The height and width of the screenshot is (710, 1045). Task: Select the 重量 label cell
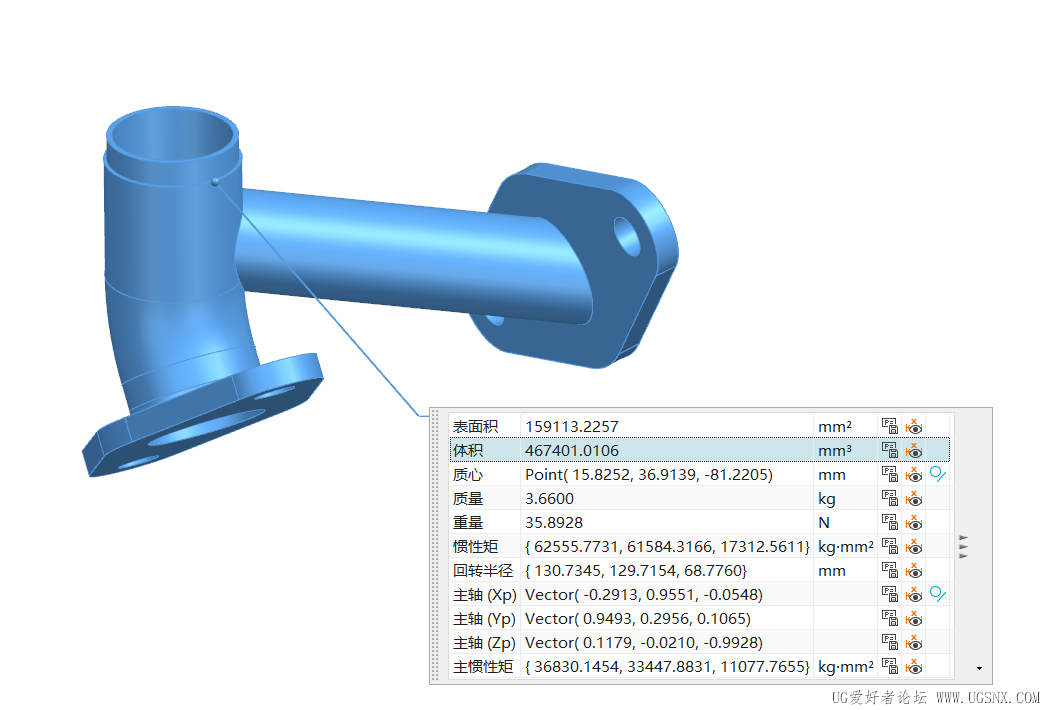click(x=485, y=522)
